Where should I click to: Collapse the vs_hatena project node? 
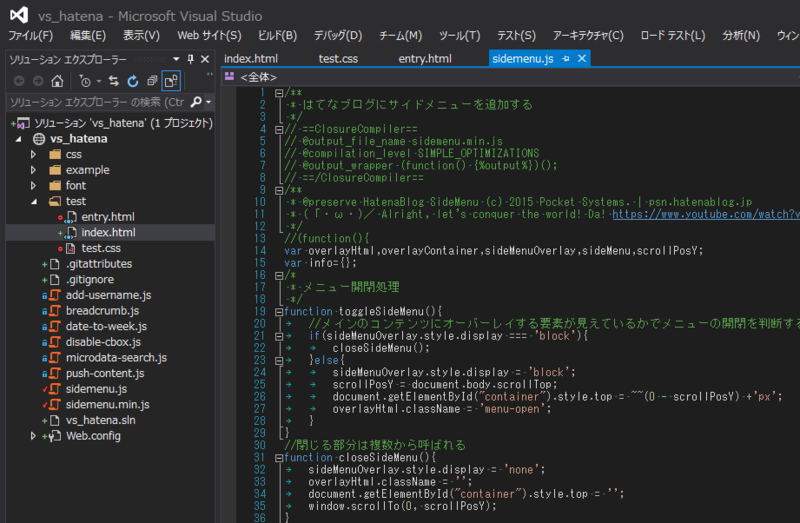tap(19, 139)
